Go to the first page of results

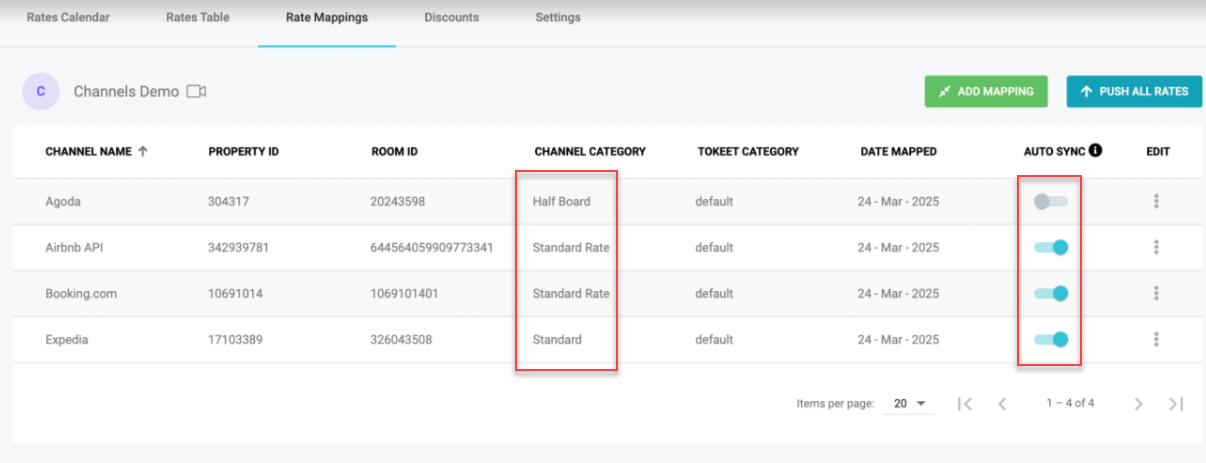(x=964, y=403)
